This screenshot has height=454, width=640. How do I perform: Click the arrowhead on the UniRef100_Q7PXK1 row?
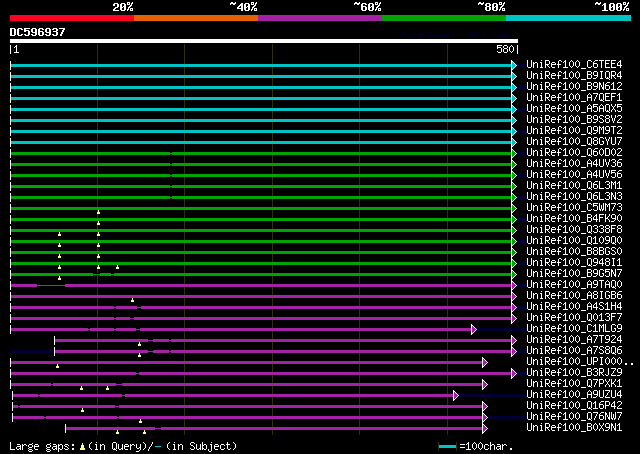(x=484, y=384)
